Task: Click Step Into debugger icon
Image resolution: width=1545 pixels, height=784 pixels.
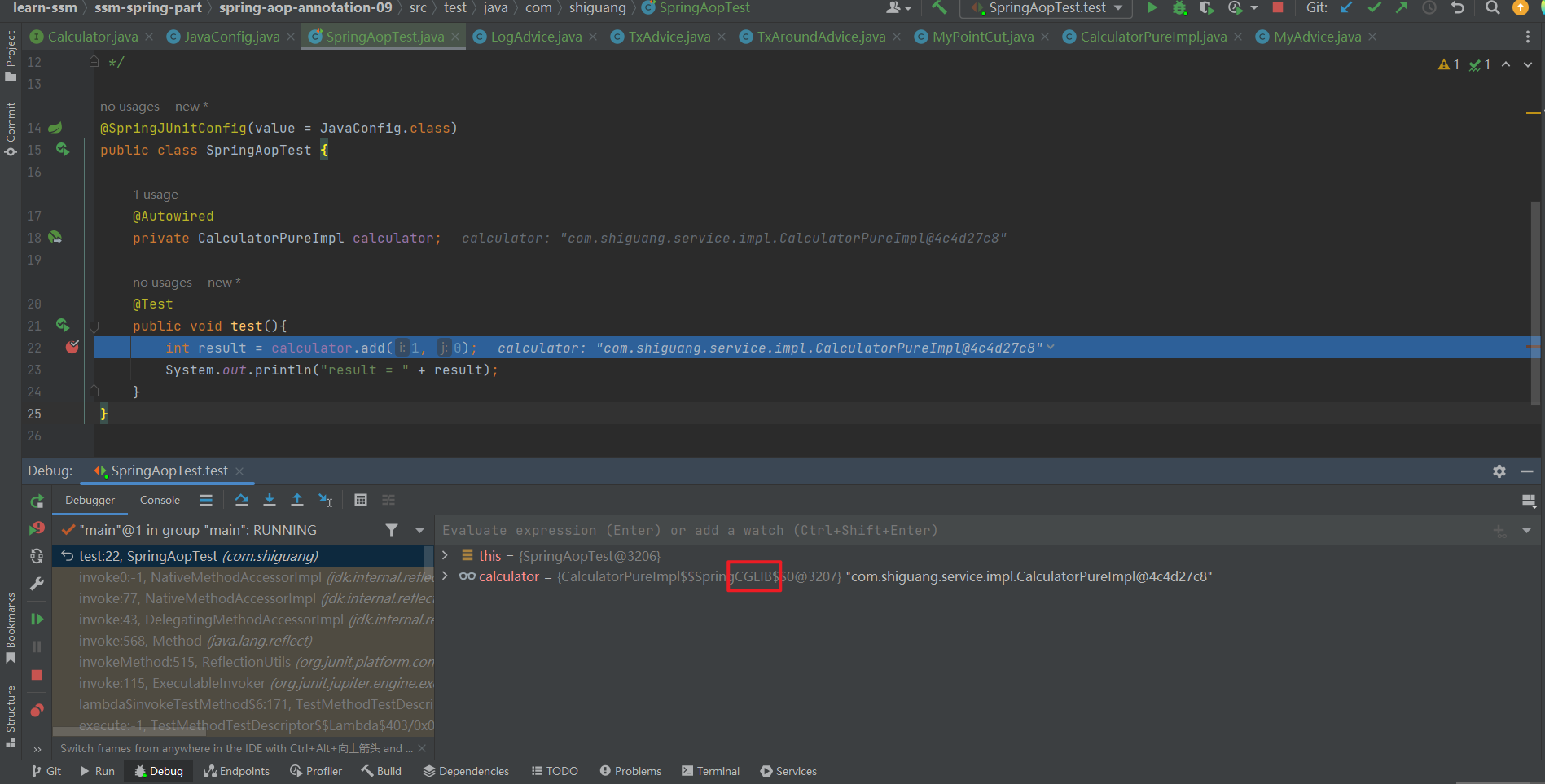Action: click(x=270, y=500)
